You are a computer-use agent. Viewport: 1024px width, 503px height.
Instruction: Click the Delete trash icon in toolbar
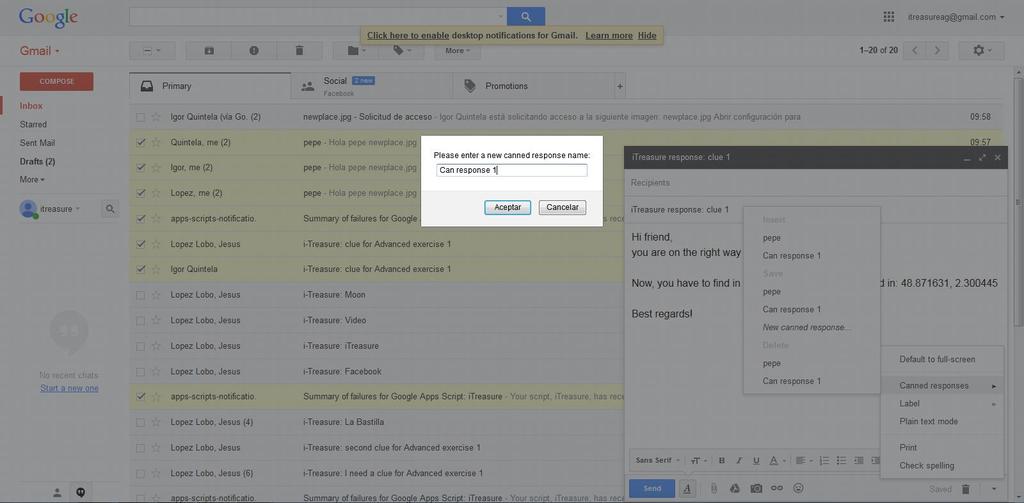click(299, 50)
